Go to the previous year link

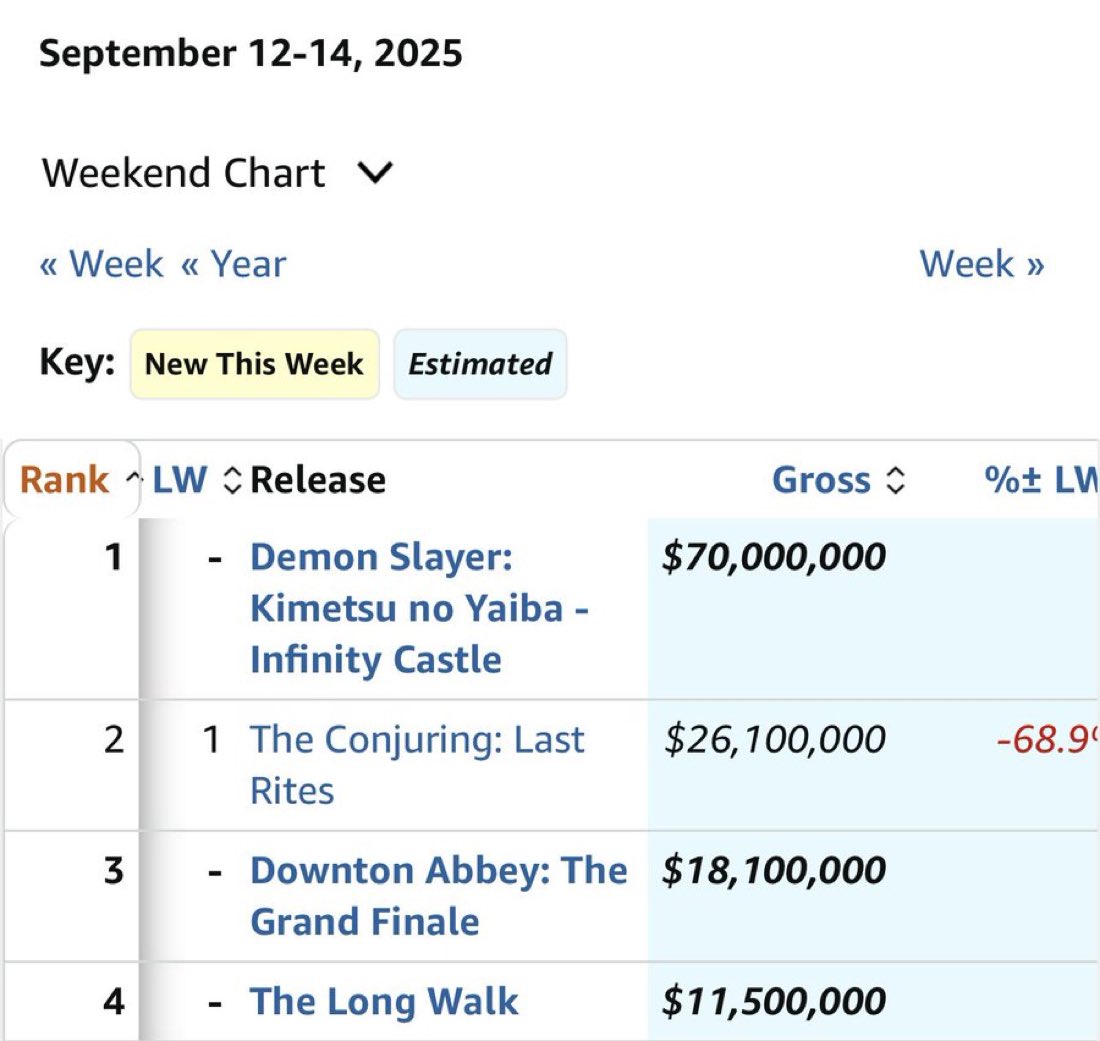[x=233, y=265]
